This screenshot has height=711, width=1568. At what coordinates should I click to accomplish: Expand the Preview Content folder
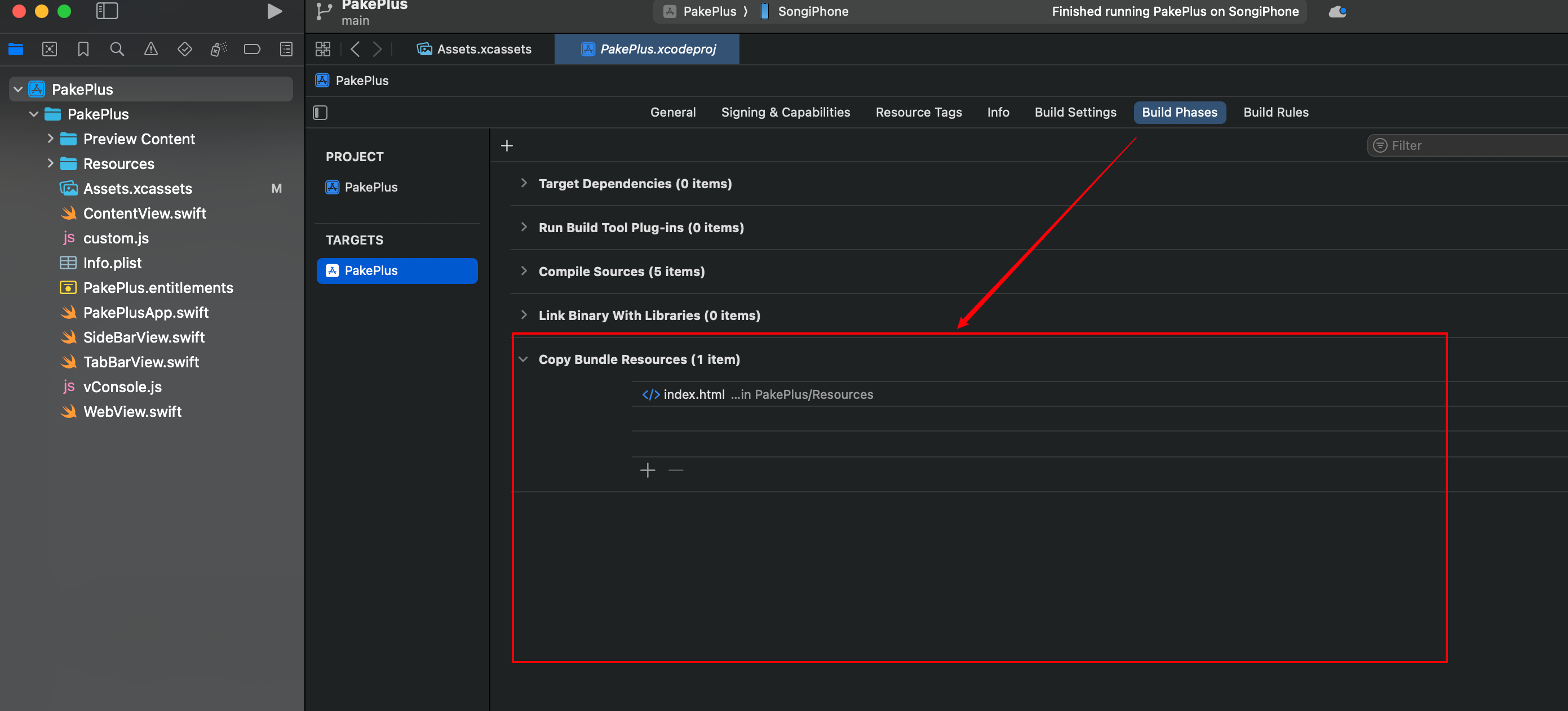click(51, 139)
